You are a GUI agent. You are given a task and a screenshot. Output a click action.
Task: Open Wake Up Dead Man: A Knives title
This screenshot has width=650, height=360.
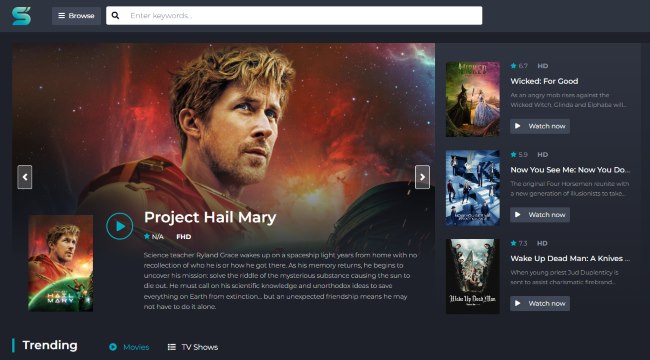point(570,258)
